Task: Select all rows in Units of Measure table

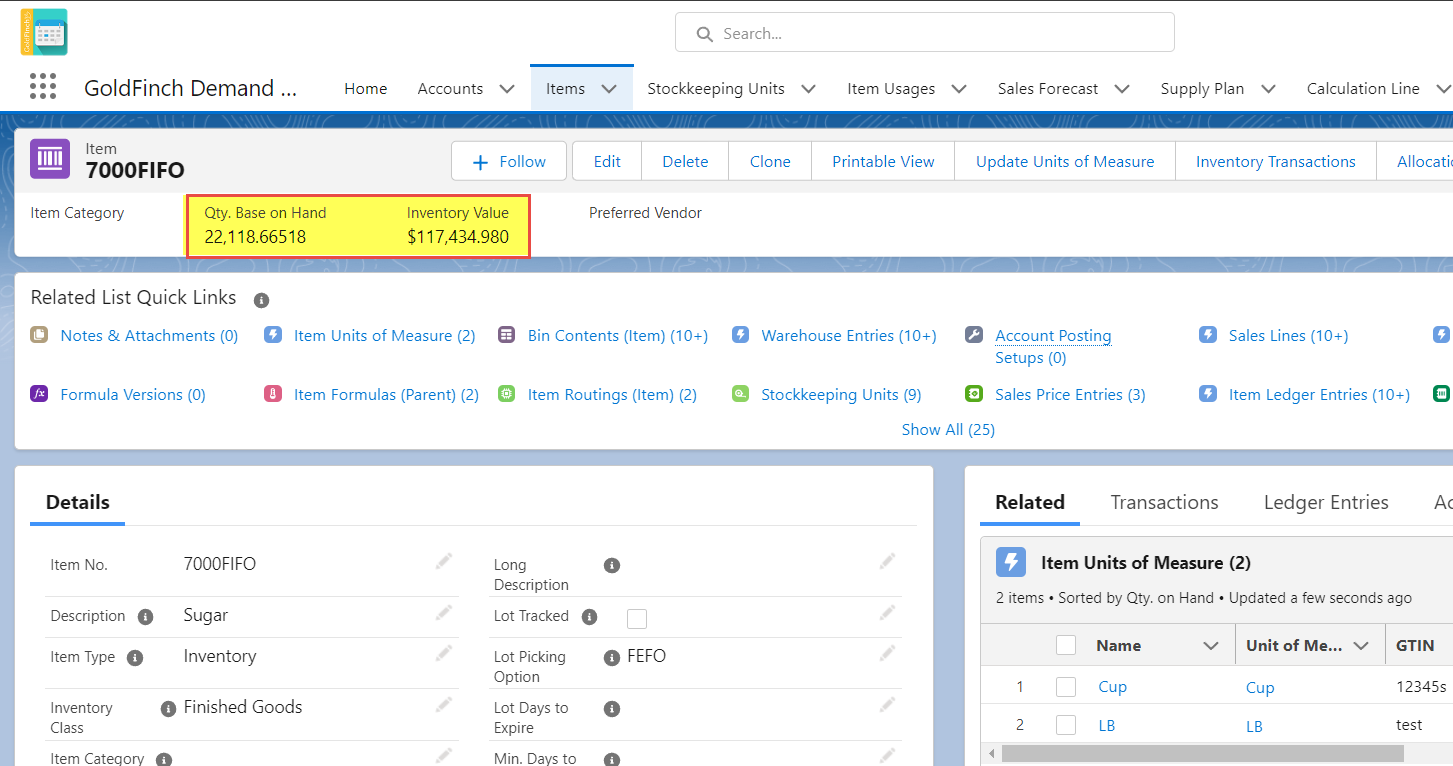Action: [x=1066, y=645]
